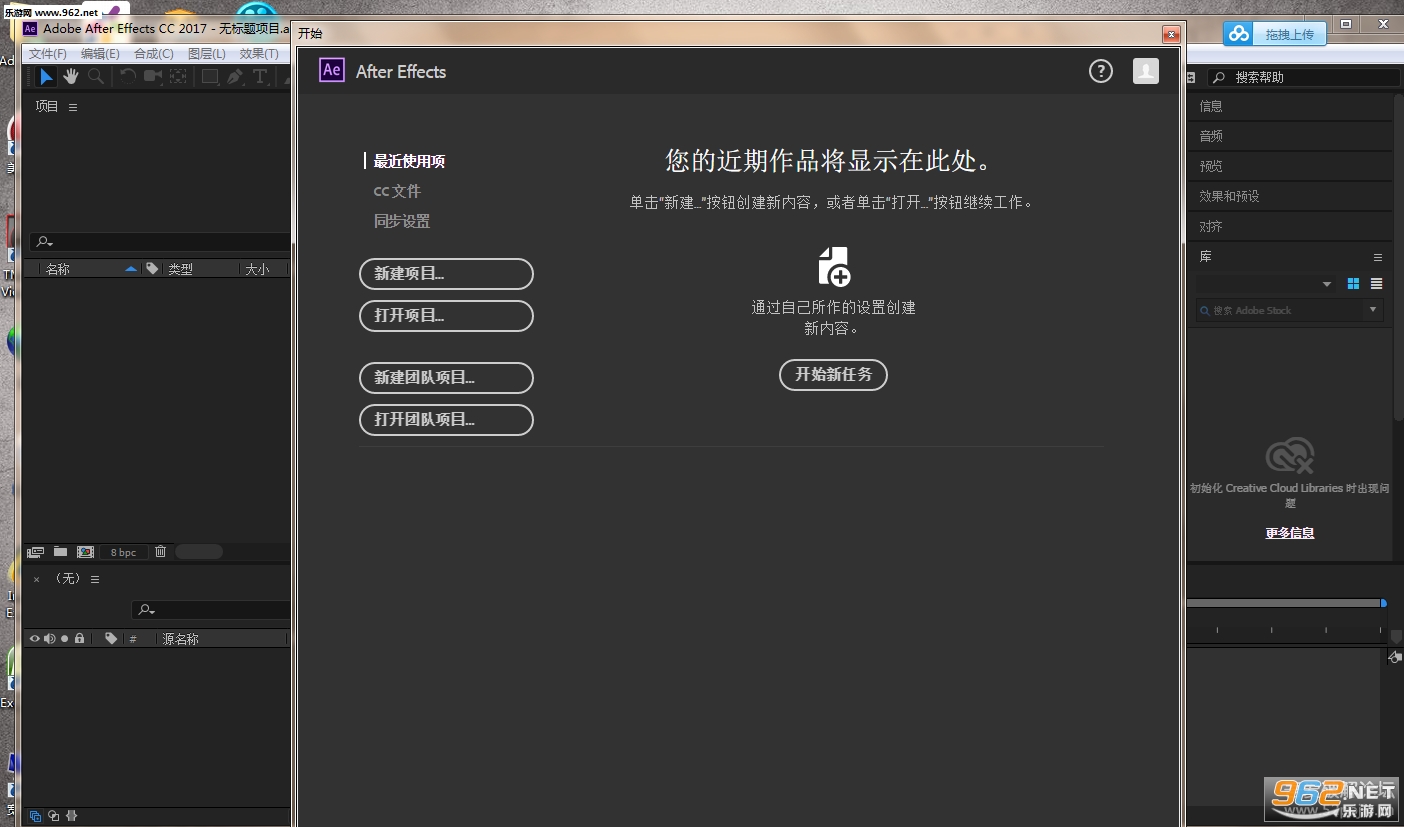Open the Adobe Stock search options dropdown
This screenshot has height=827, width=1404.
coord(1373,310)
